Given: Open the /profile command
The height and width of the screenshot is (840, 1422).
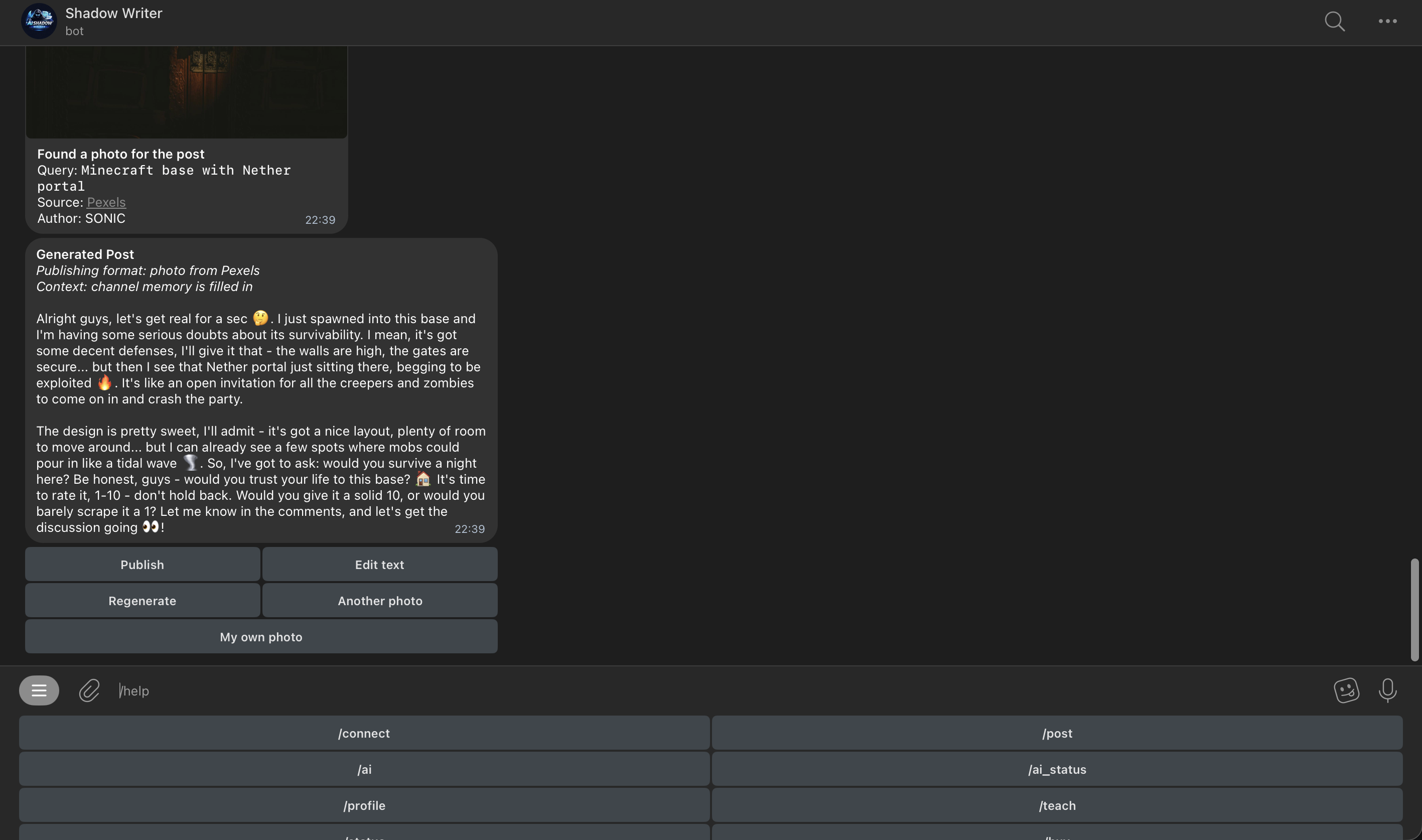Looking at the screenshot, I should pos(364,805).
